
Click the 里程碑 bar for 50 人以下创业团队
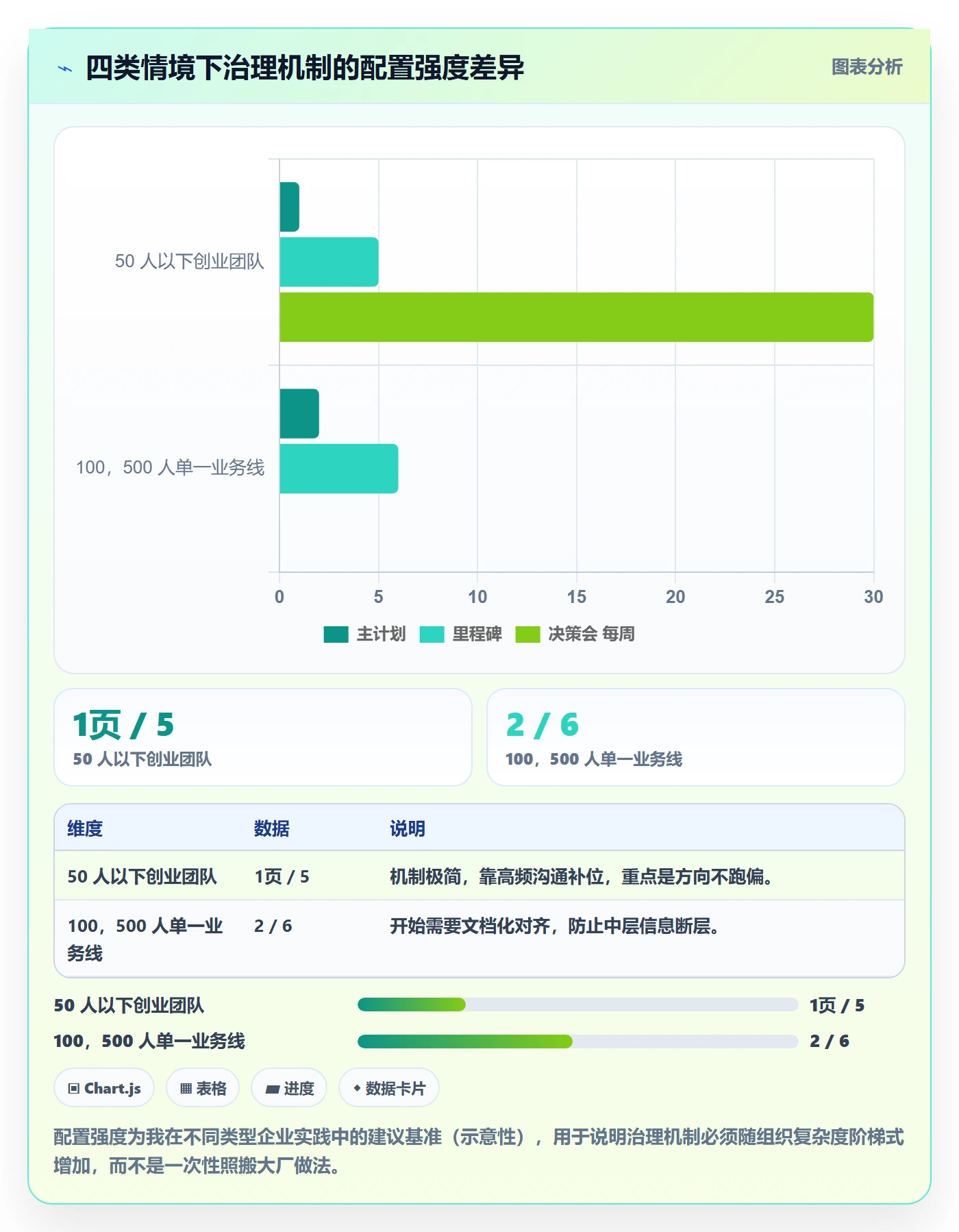tap(329, 262)
